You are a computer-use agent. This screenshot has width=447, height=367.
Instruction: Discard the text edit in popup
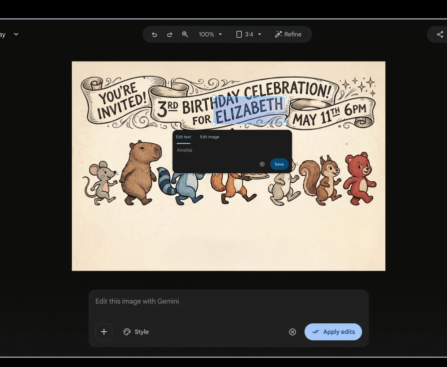click(262, 164)
